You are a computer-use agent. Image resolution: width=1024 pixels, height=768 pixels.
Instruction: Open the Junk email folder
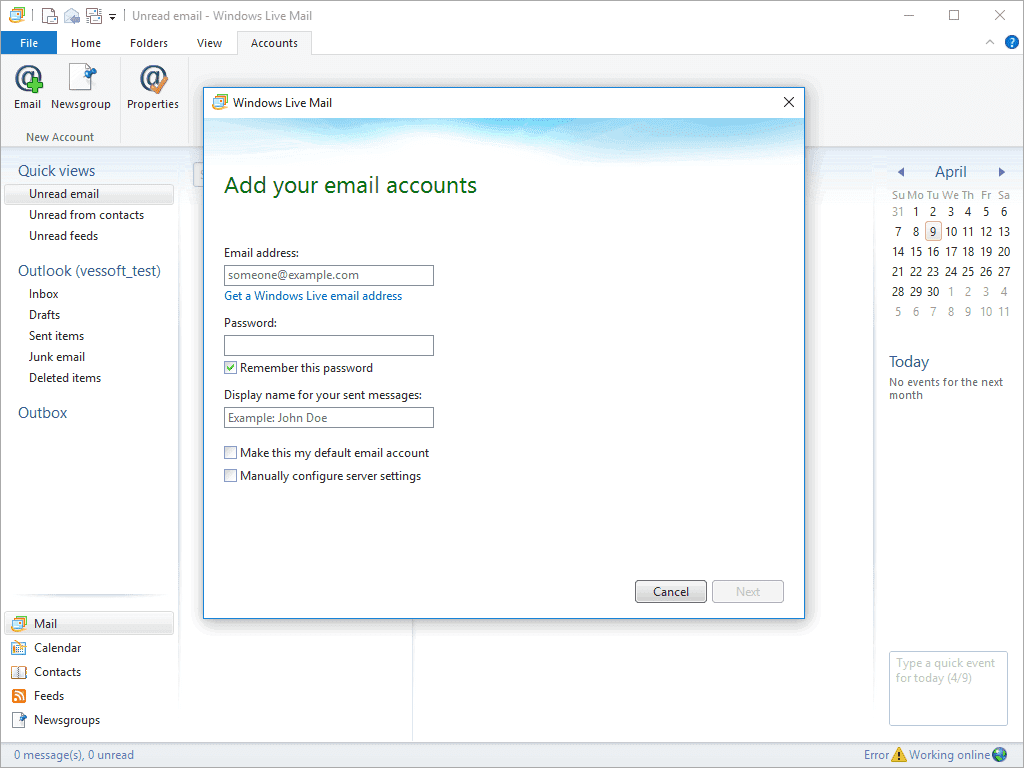(x=57, y=357)
